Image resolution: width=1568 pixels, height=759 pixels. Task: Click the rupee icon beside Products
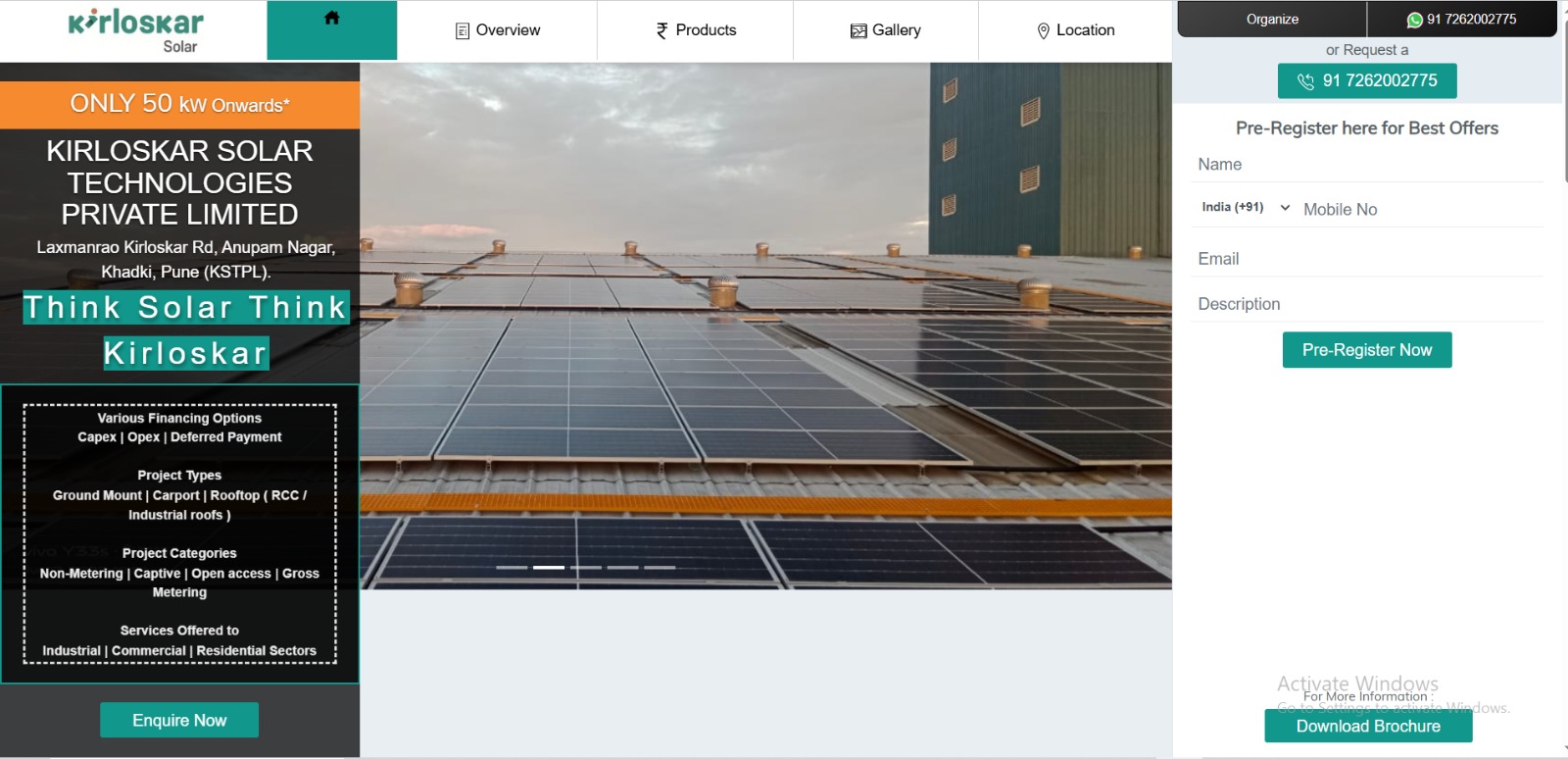click(662, 31)
